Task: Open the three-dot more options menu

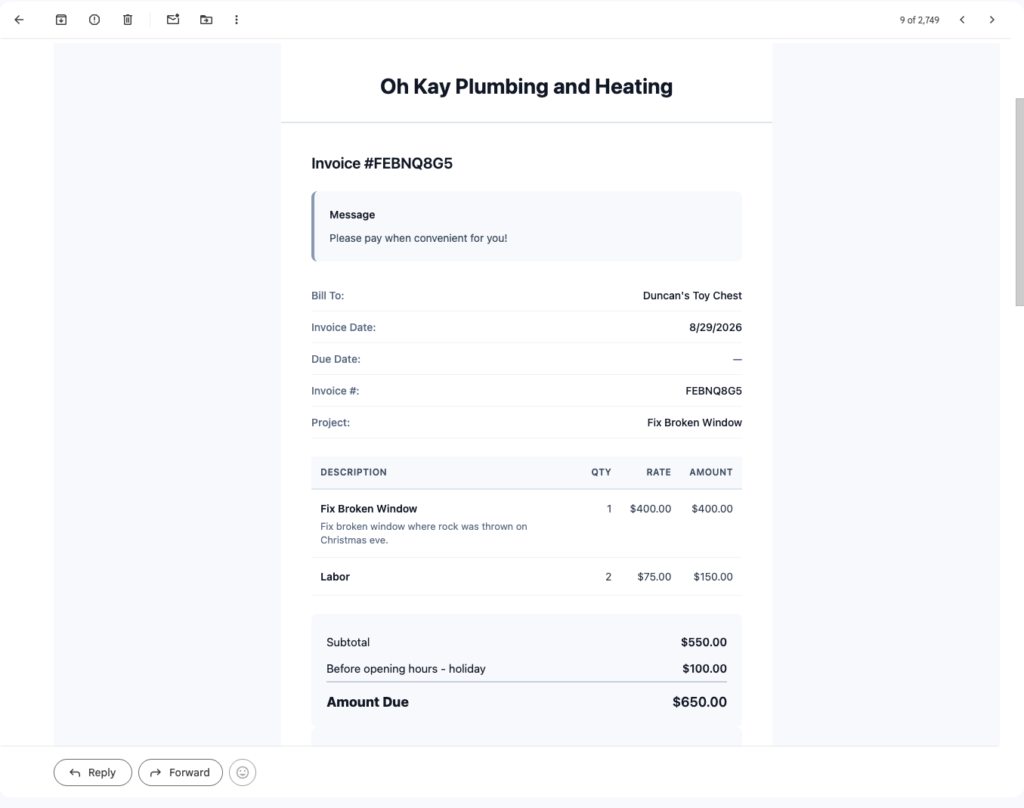Action: pyautogui.click(x=236, y=20)
